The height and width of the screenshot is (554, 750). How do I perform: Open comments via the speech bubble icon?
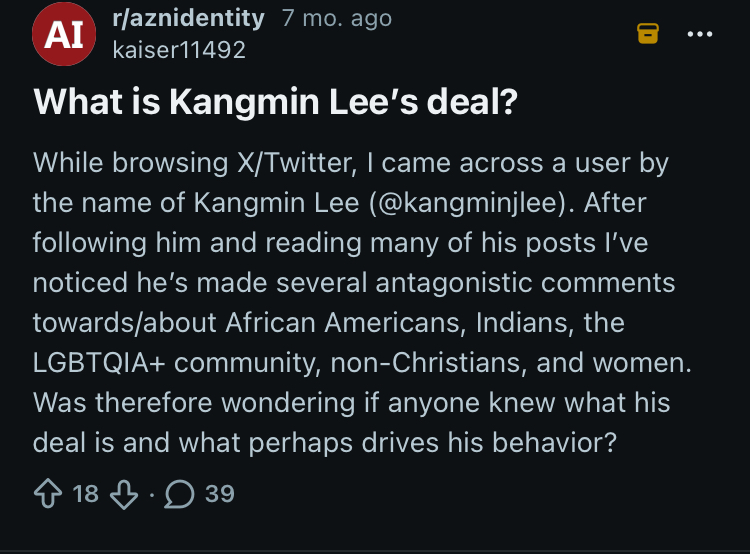179,494
